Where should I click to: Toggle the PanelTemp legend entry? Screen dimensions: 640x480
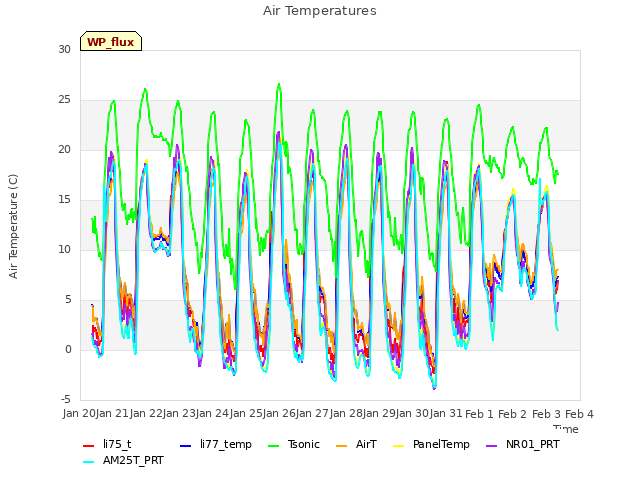(431, 444)
